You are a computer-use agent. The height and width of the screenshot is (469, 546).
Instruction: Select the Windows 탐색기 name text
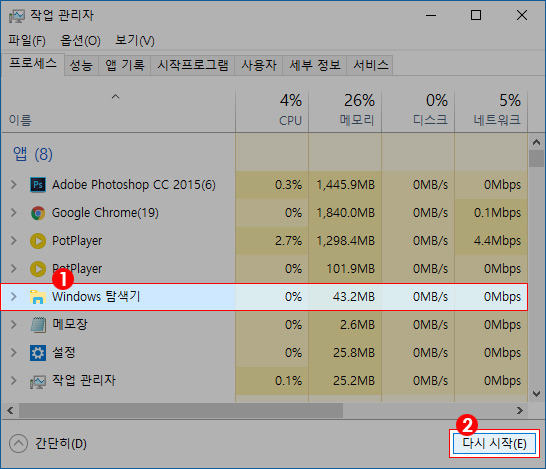click(96, 297)
